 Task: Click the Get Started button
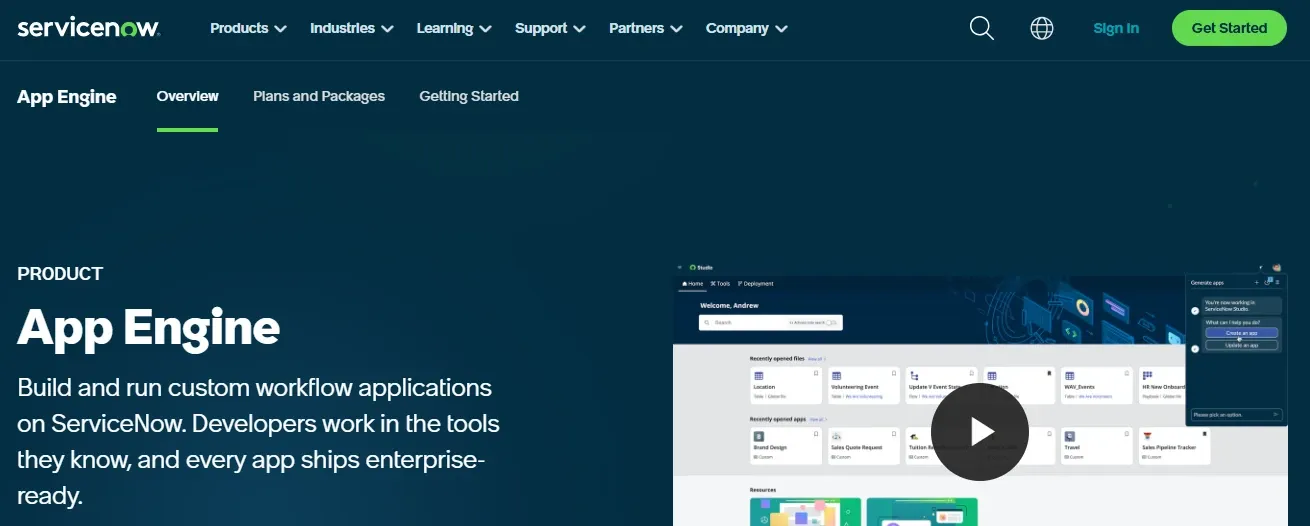click(1229, 28)
